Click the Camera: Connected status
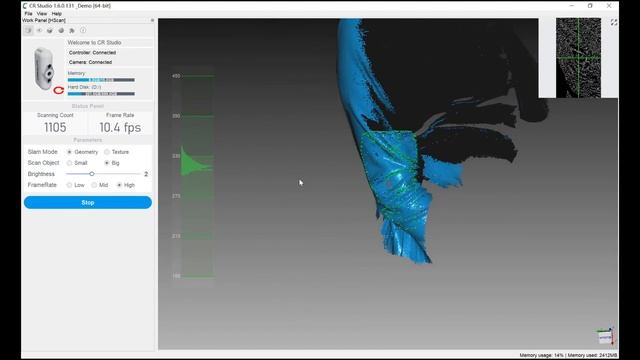The width and height of the screenshot is (640, 360). pyautogui.click(x=90, y=62)
